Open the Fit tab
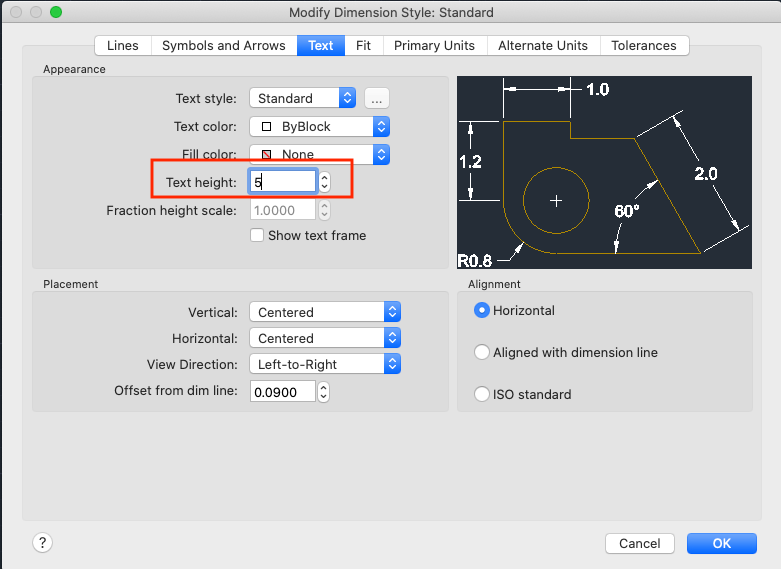This screenshot has width=781, height=569. pyautogui.click(x=364, y=45)
